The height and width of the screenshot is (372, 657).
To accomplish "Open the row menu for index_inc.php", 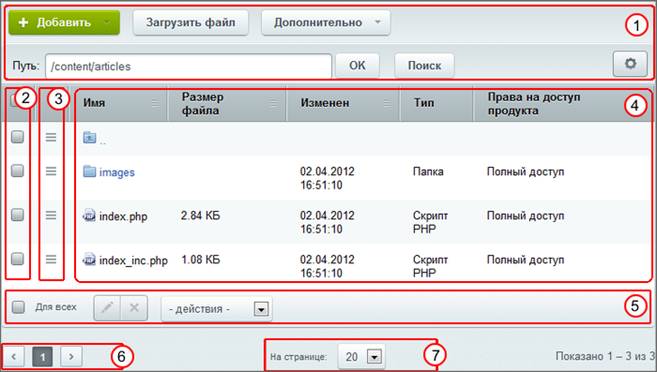I will coord(51,259).
